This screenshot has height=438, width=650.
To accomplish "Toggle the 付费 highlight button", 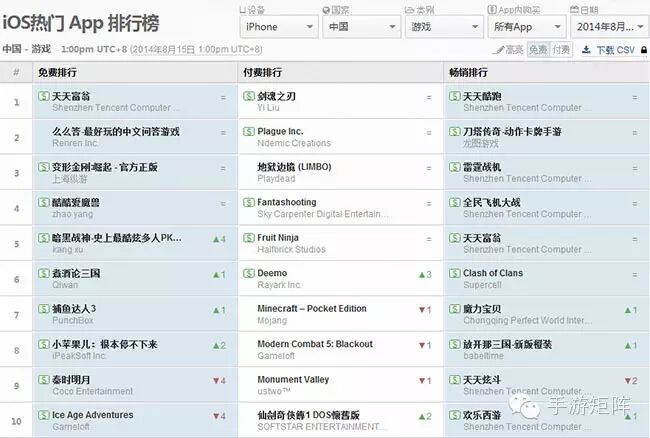I will coord(561,50).
